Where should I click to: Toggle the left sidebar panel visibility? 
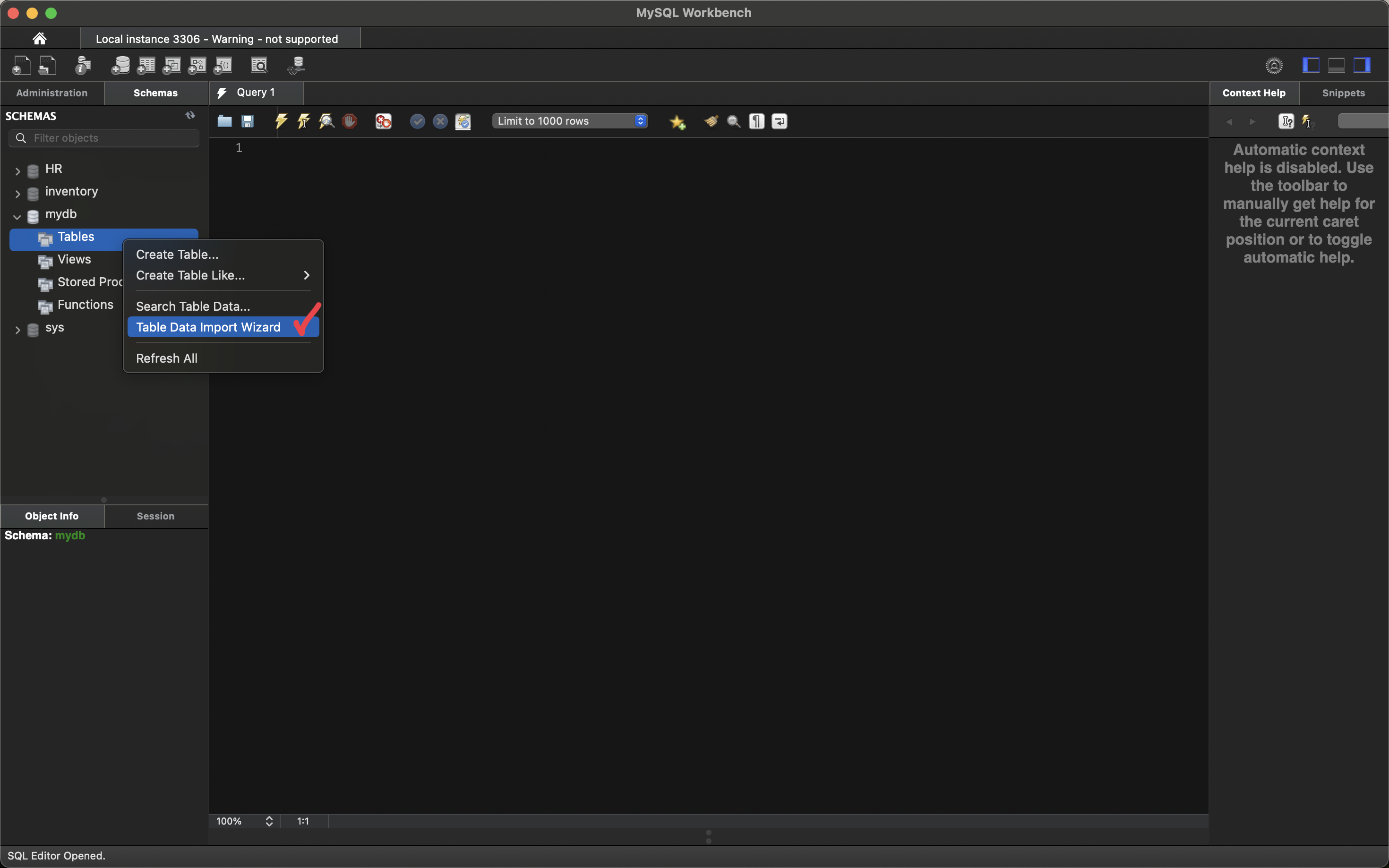[x=1310, y=66]
